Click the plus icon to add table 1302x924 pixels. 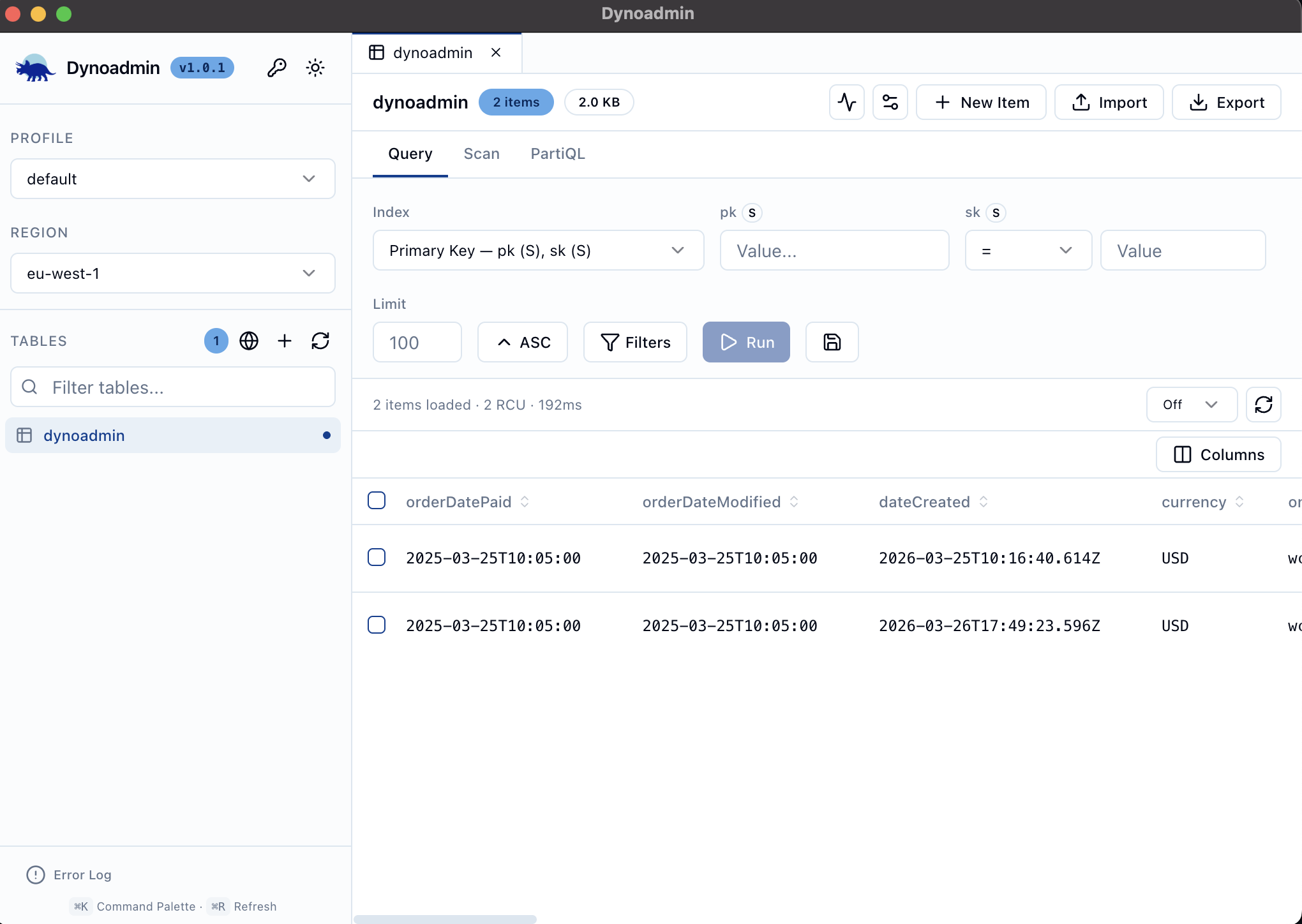(285, 341)
